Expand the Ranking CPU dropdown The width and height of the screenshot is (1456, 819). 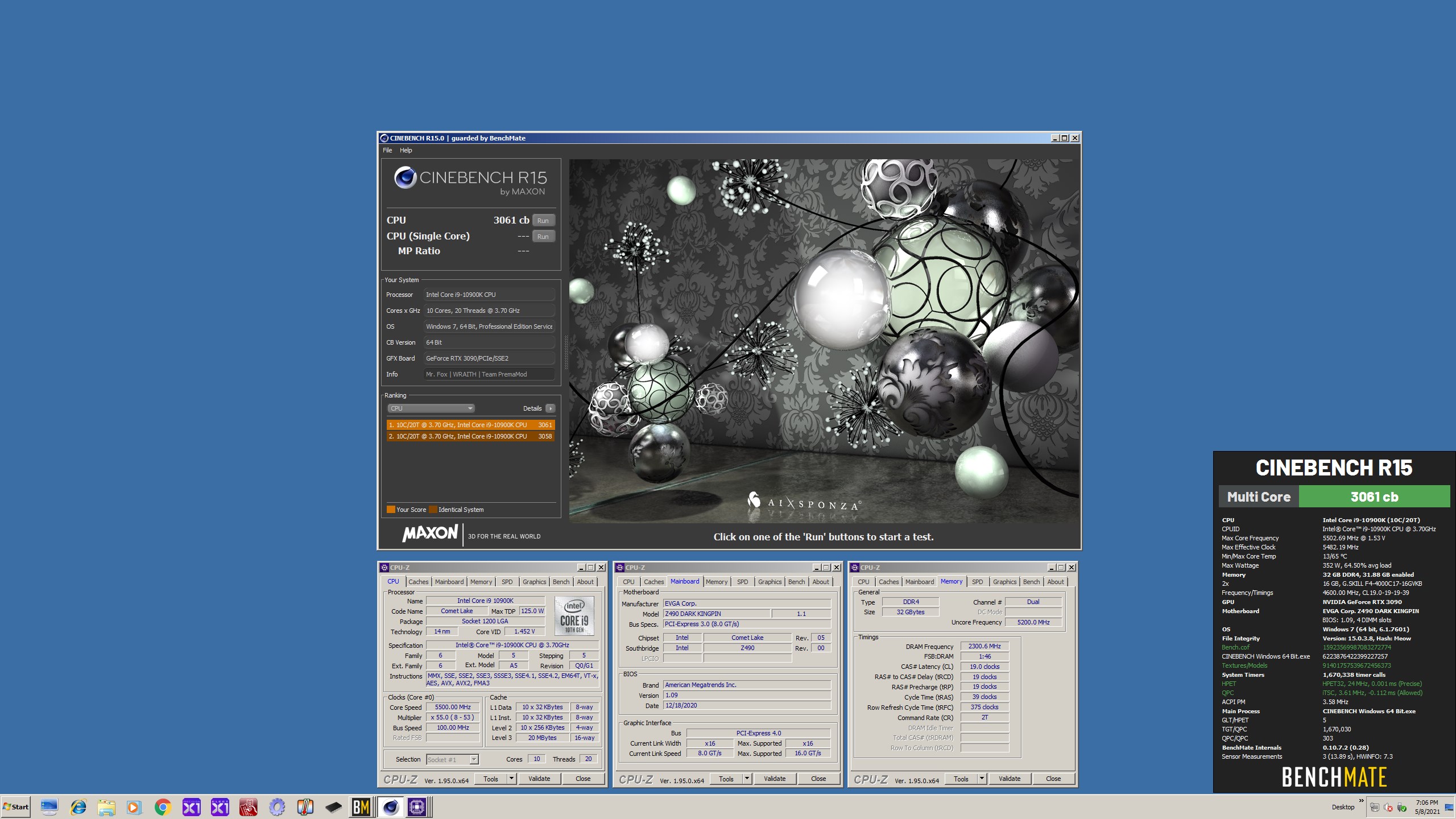point(431,408)
